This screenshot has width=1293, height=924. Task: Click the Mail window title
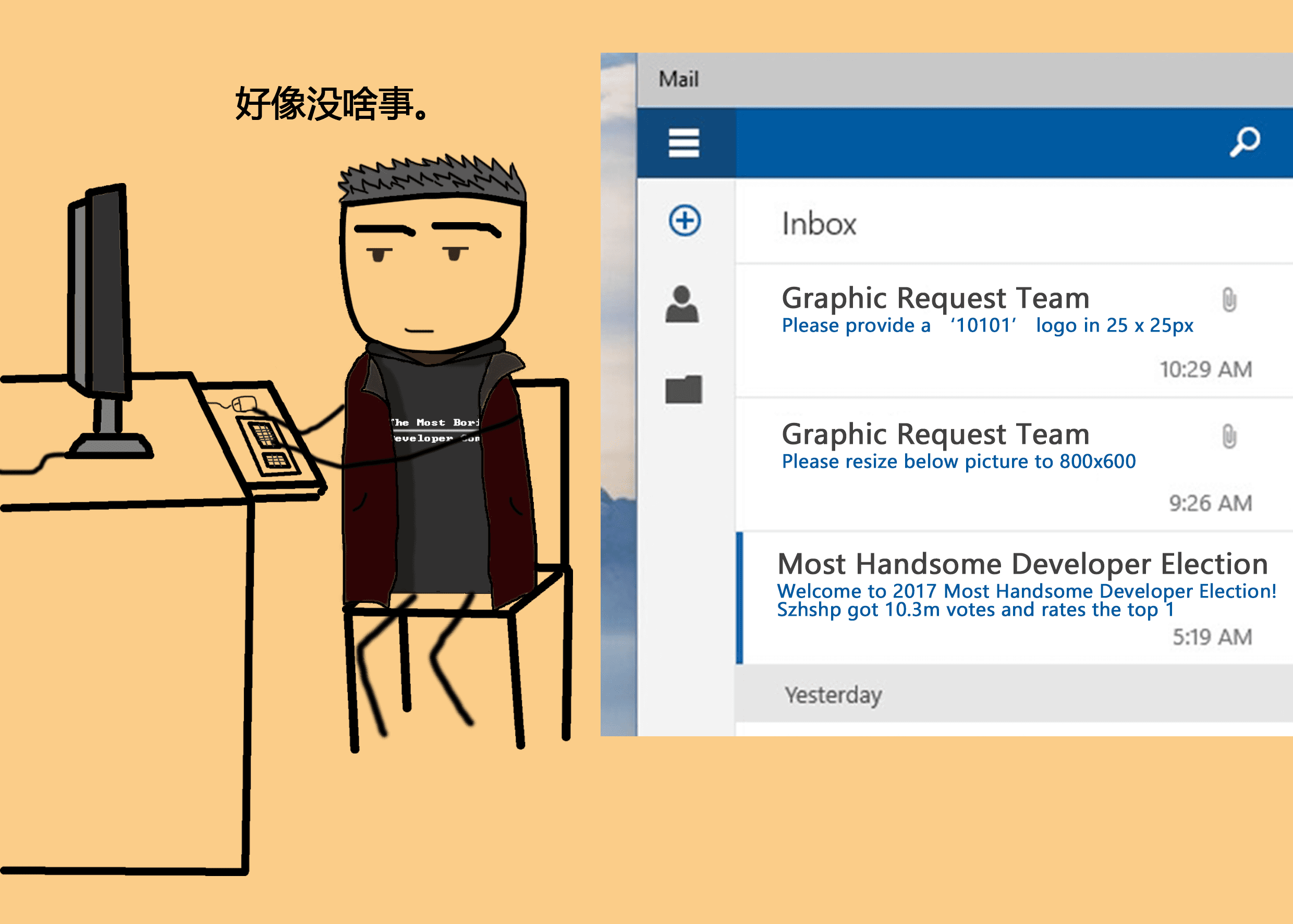point(678,79)
